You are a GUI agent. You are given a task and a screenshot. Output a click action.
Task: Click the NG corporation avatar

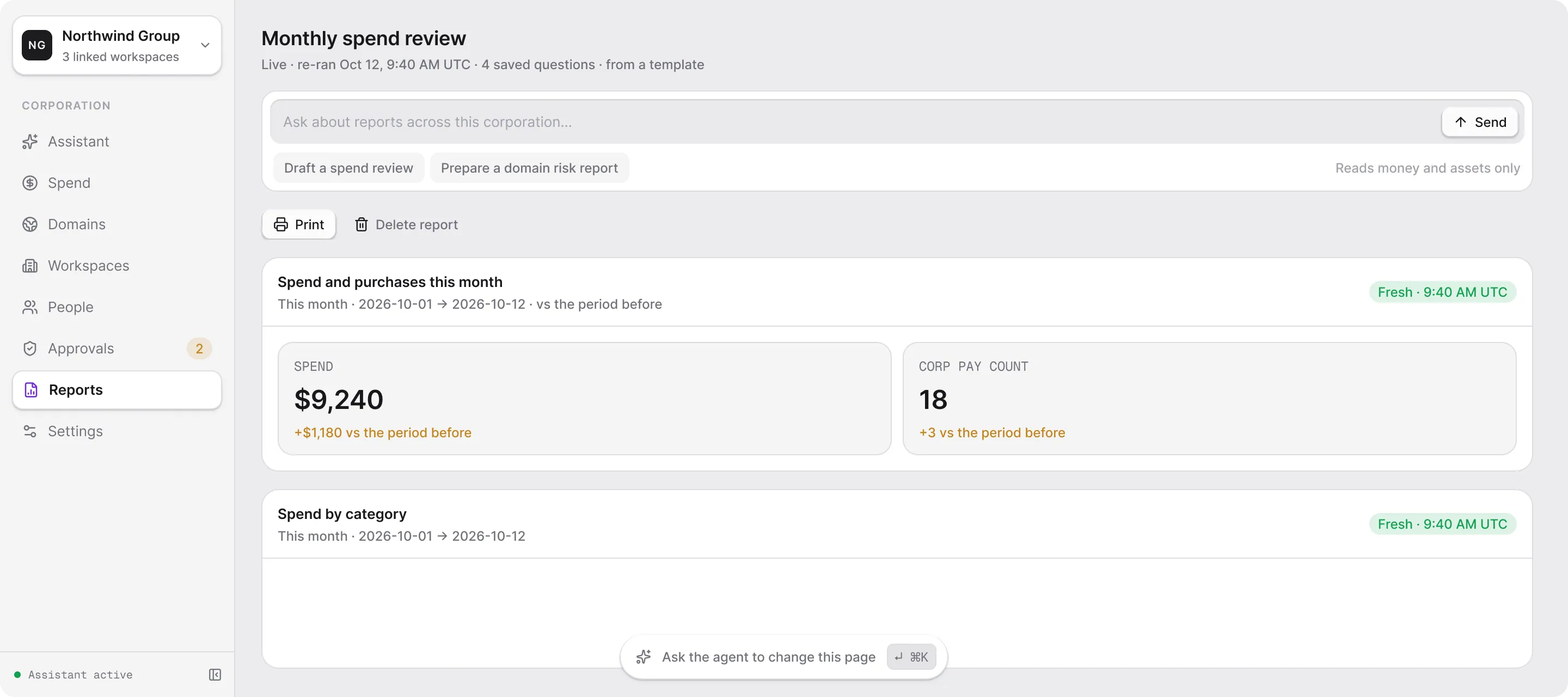[37, 45]
